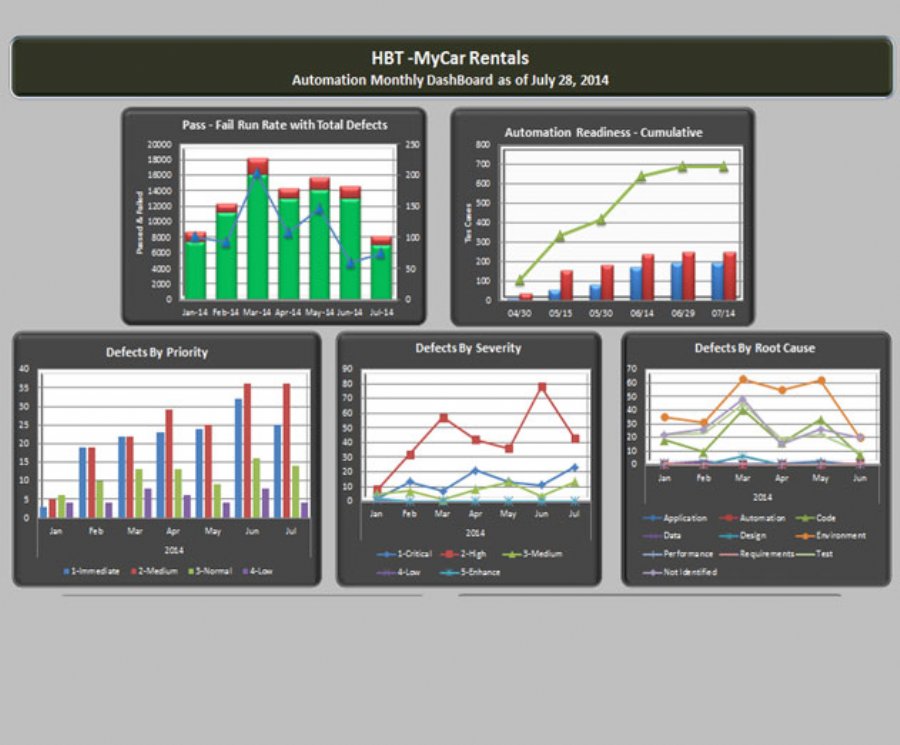Image resolution: width=900 pixels, height=745 pixels.
Task: Select the Application legend entry in Root Cause chart
Action: [682, 518]
